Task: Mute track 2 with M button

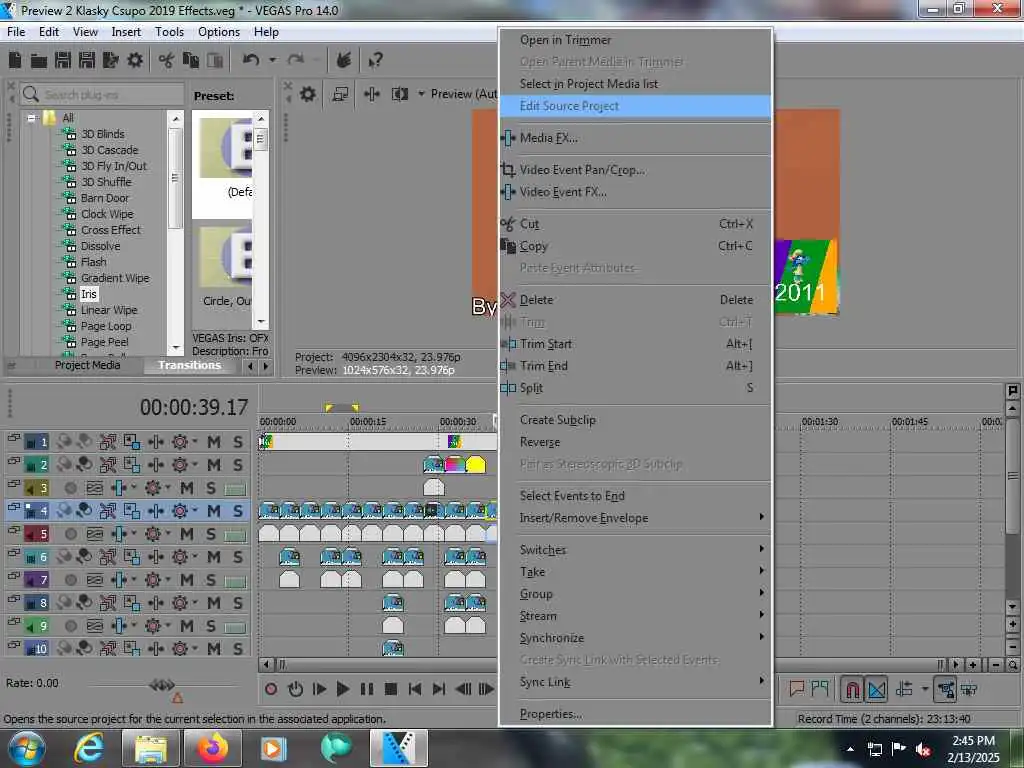Action: (x=214, y=465)
